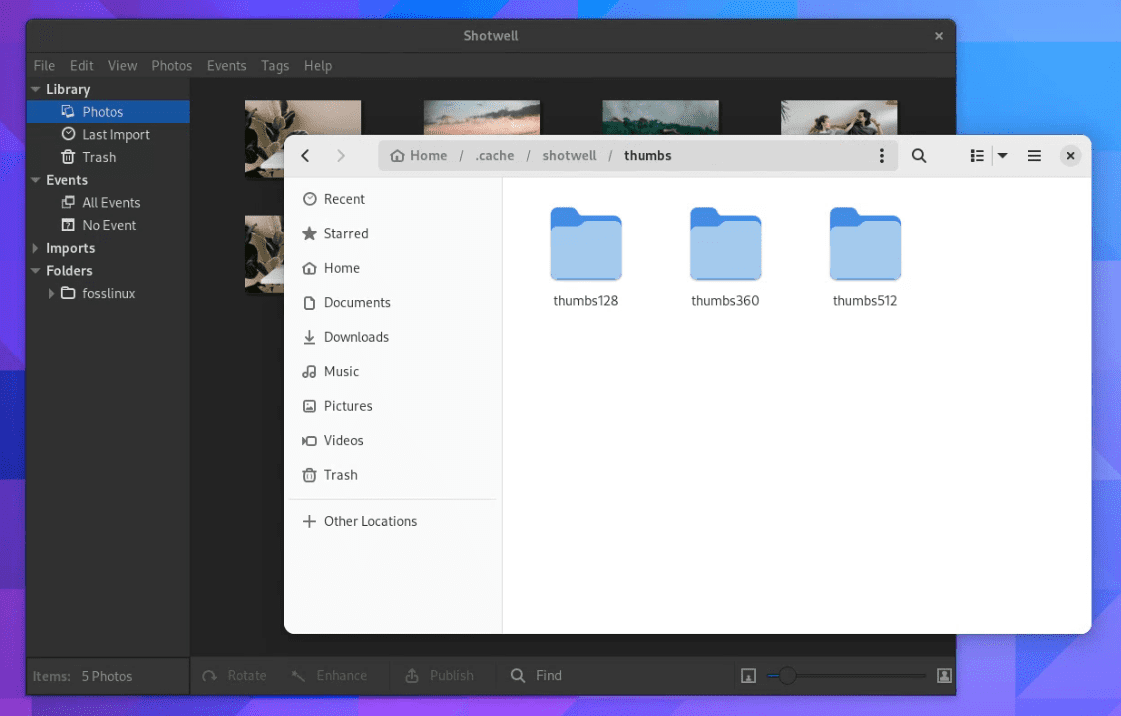Screen dimensions: 1121x716
Task: Collapse the Library section
Action: [35, 89]
